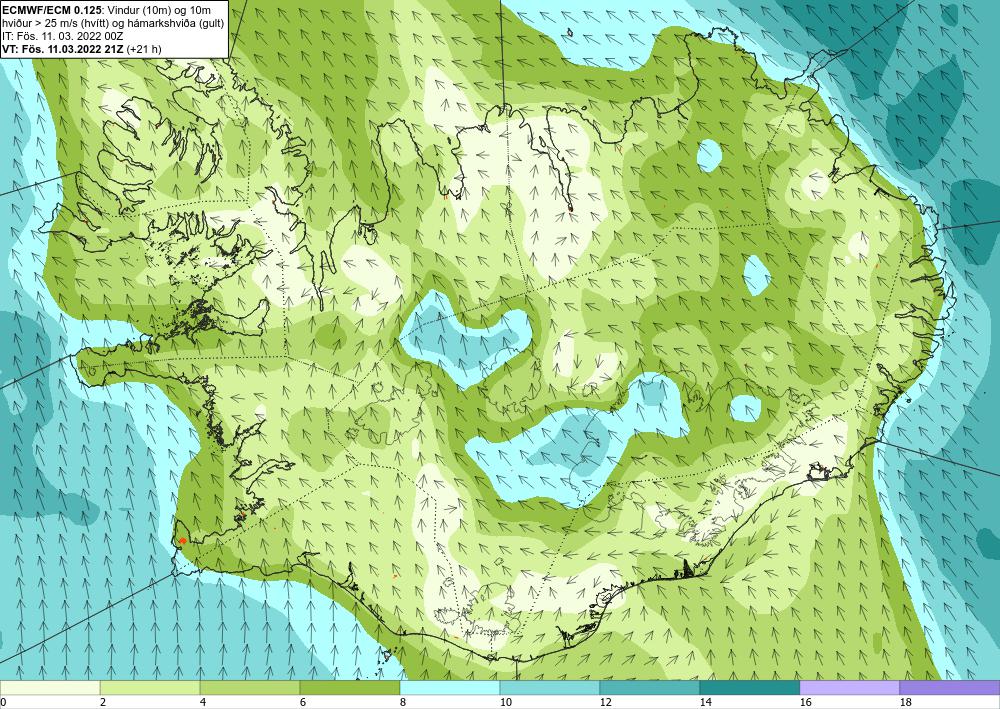Click the dark green 6–8 m/s legend swatch
Viewport: 1000px width, 709px height.
350,688
